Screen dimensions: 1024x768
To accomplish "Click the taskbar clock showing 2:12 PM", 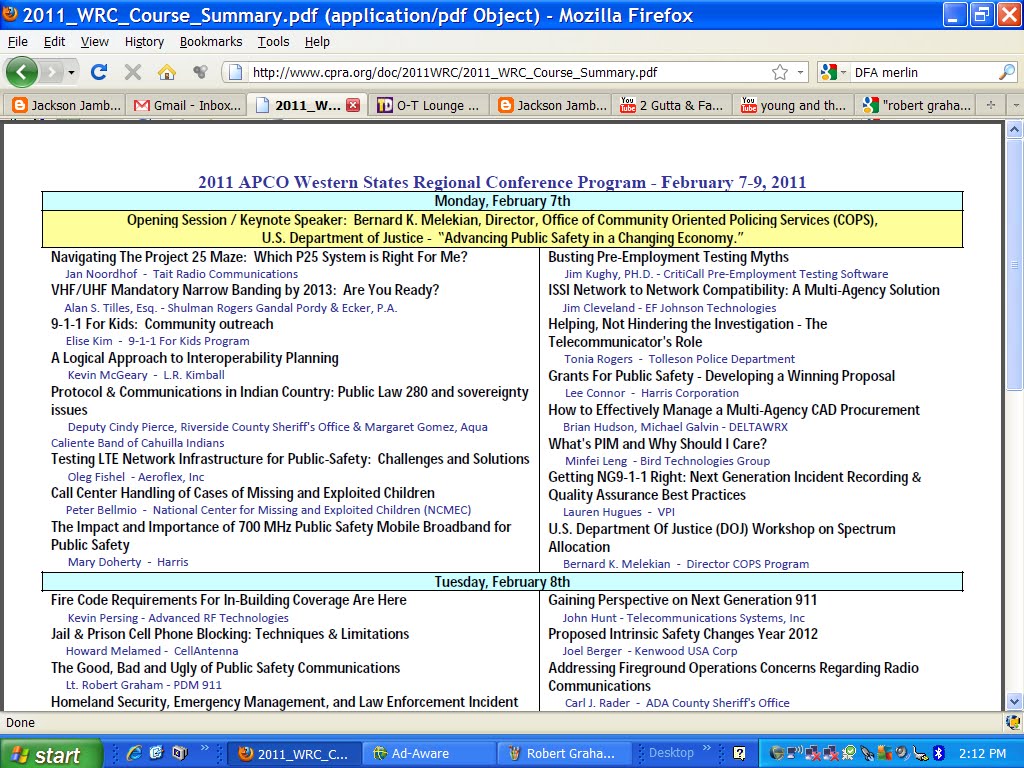I will pyautogui.click(x=983, y=754).
